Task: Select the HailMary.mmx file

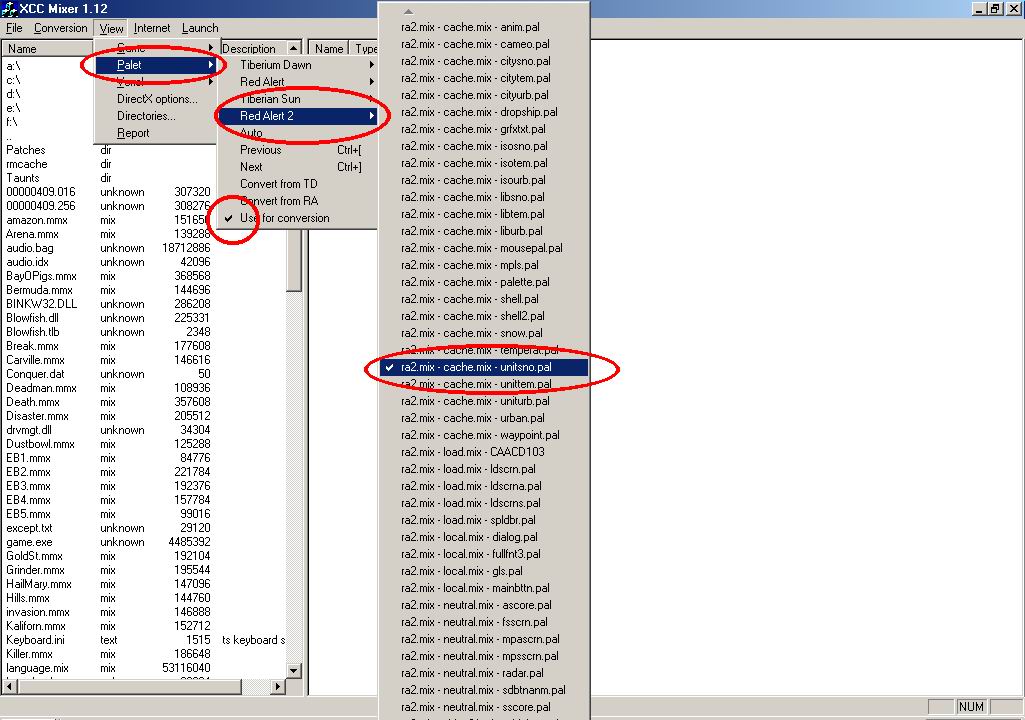Action: 39,584
